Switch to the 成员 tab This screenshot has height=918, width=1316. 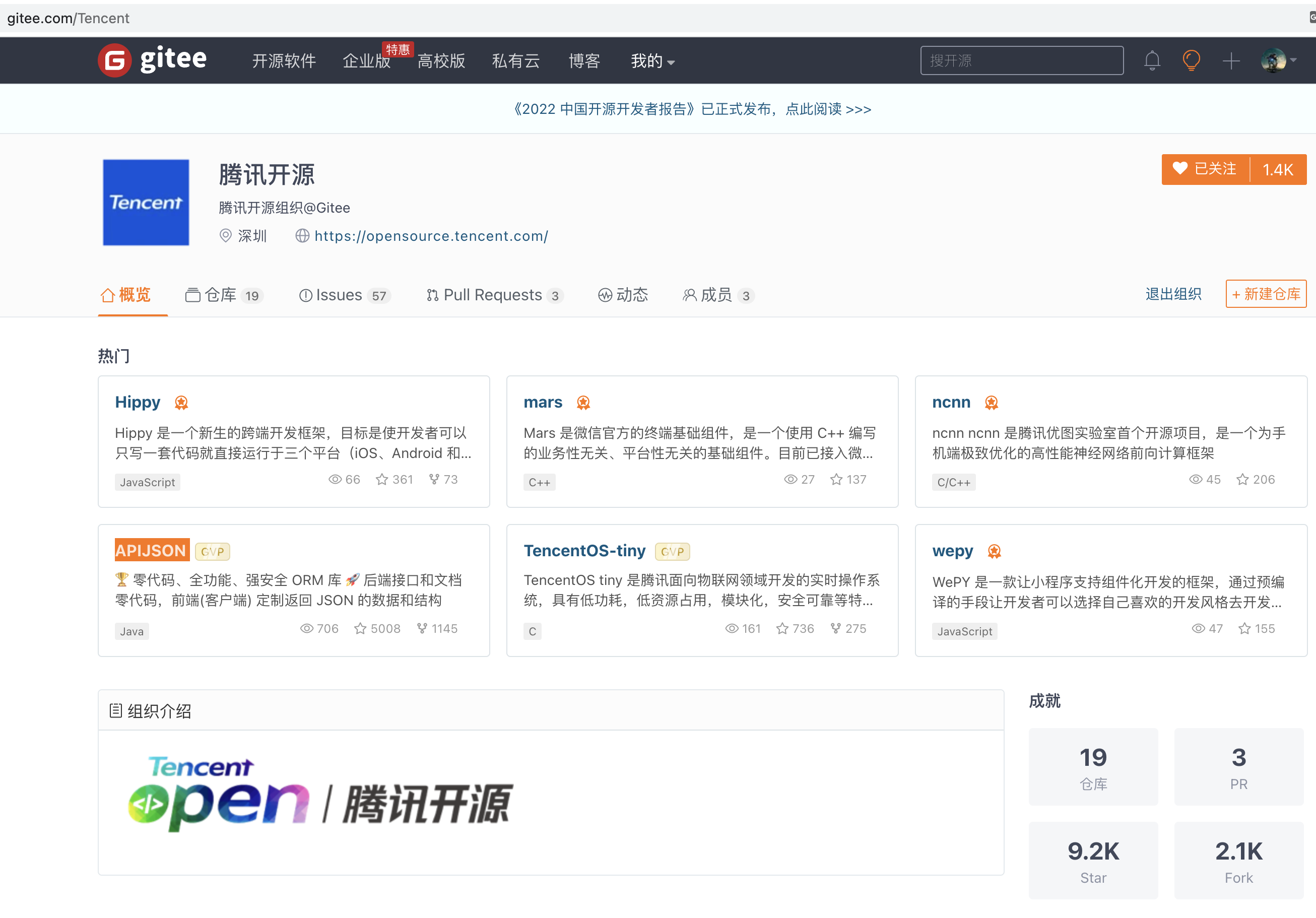pos(718,295)
